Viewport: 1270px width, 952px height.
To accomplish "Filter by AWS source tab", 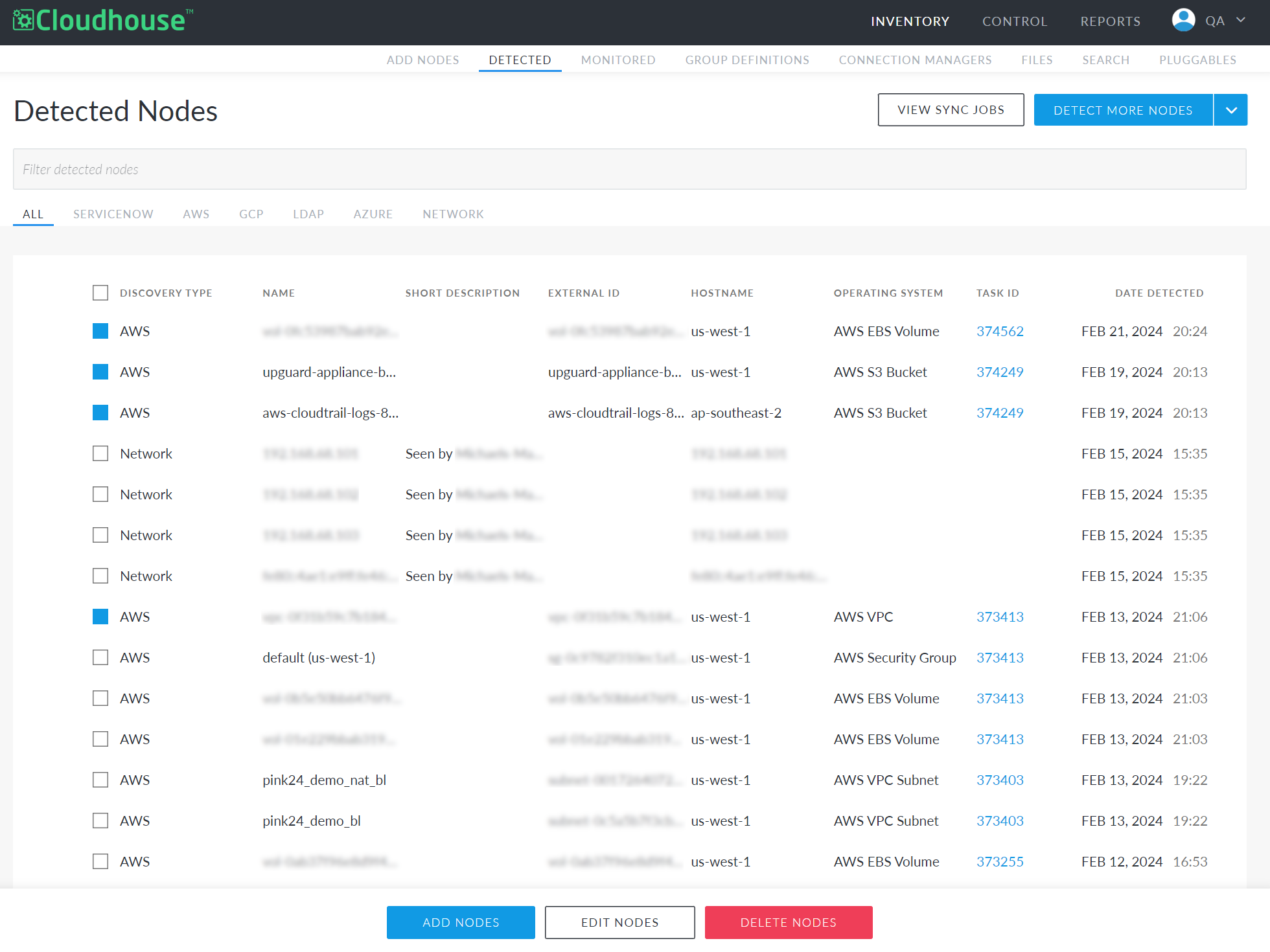I will click(196, 214).
